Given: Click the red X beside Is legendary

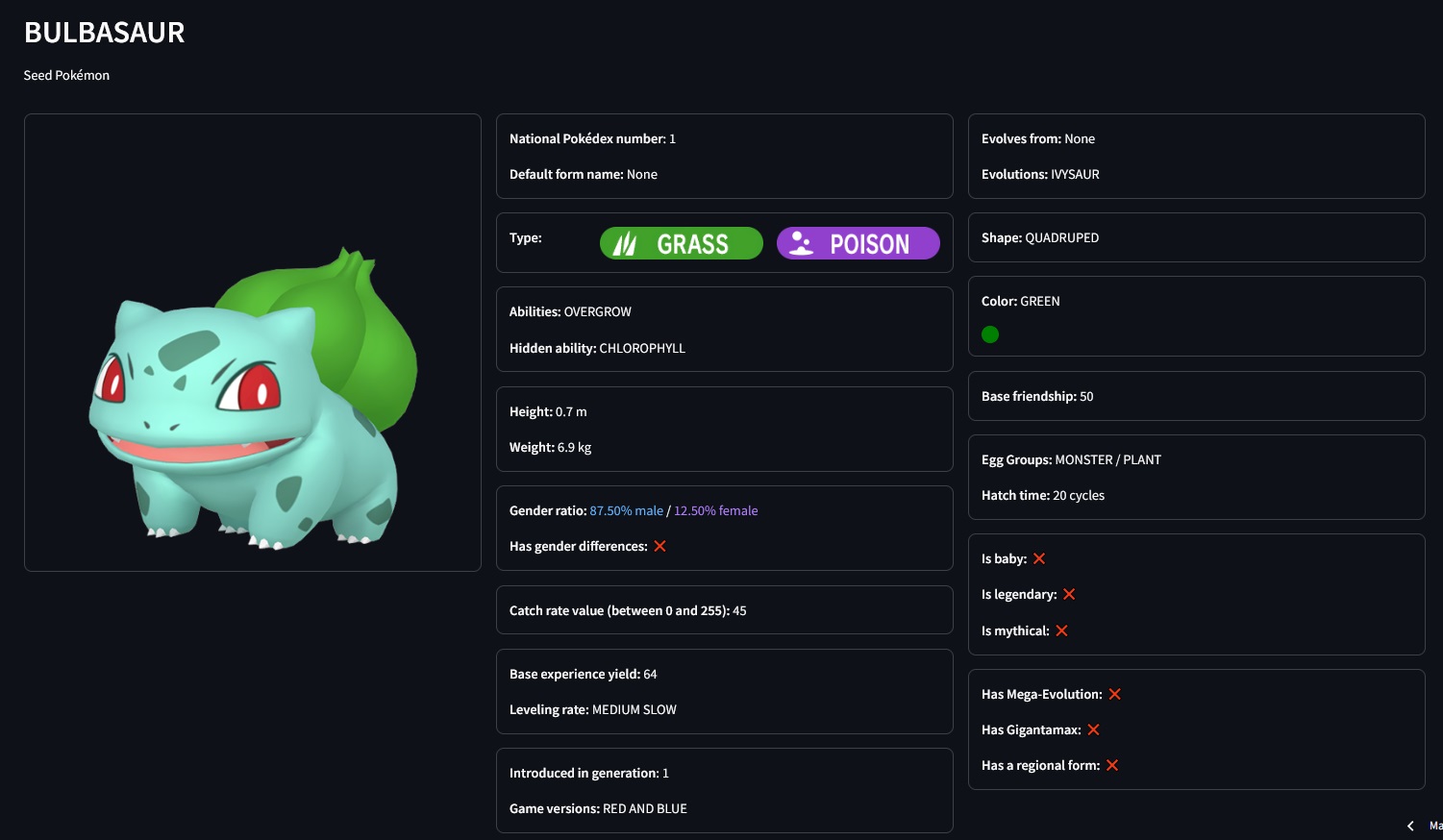Looking at the screenshot, I should coord(1069,594).
